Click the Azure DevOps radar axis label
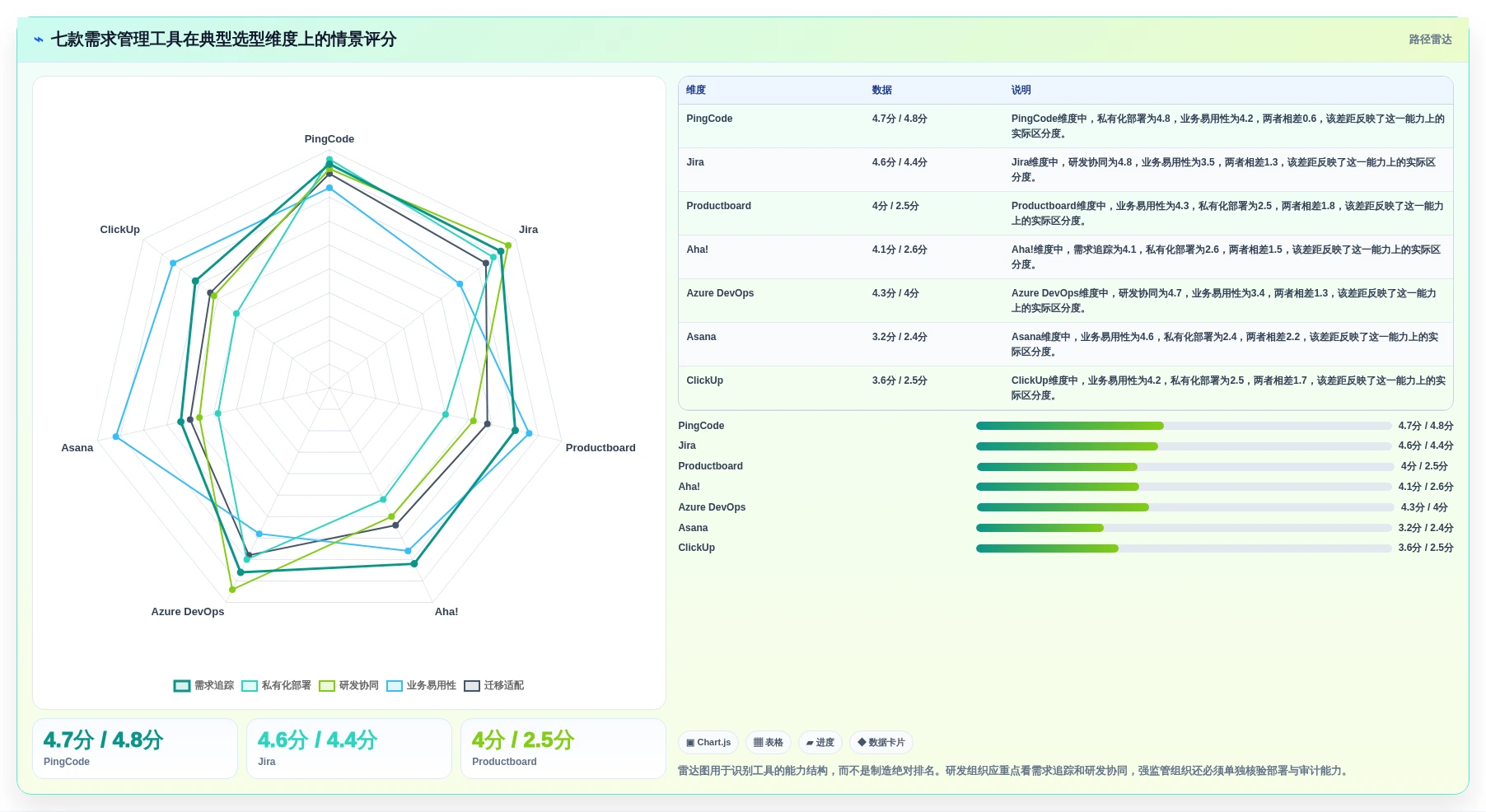 point(188,612)
